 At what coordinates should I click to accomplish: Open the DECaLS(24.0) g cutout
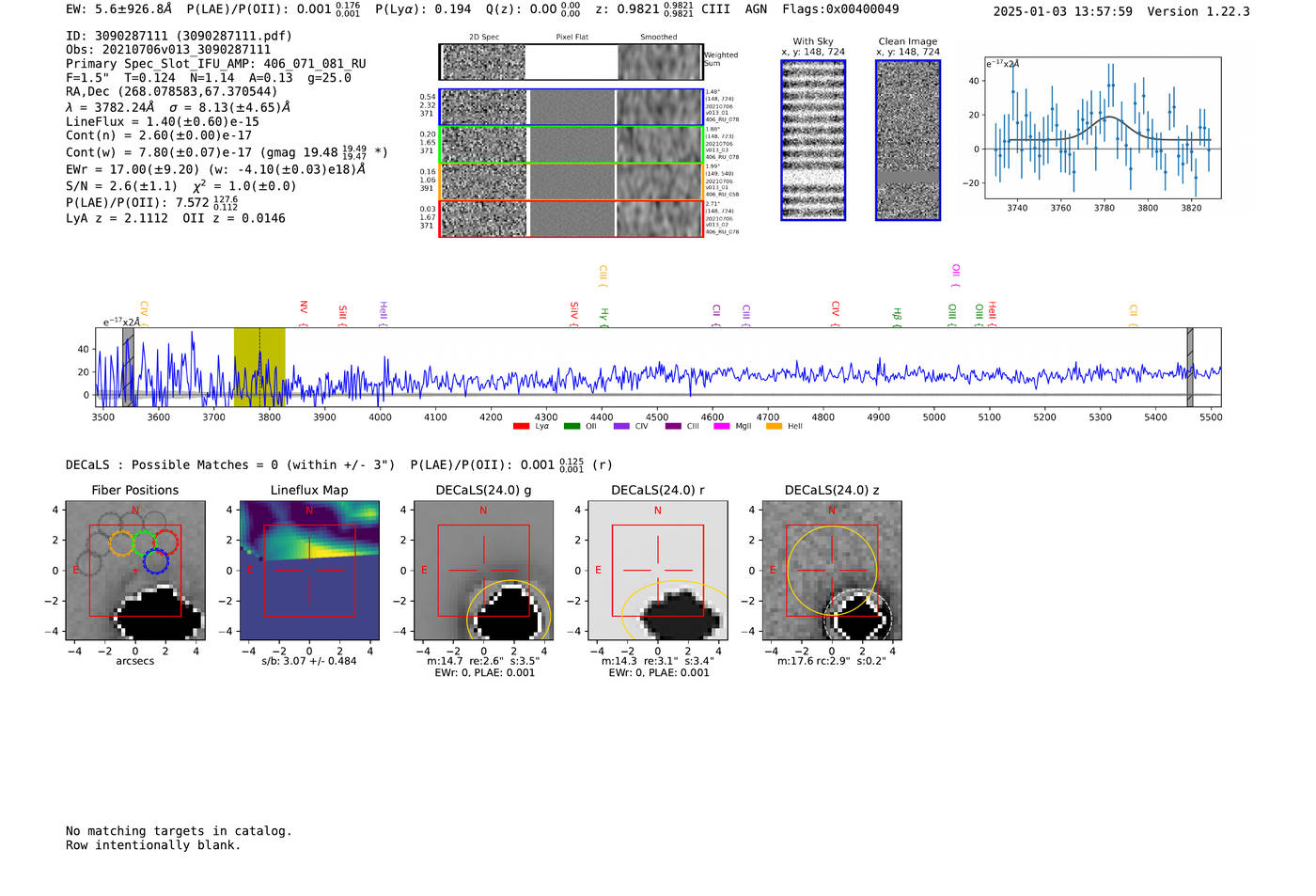(x=483, y=571)
